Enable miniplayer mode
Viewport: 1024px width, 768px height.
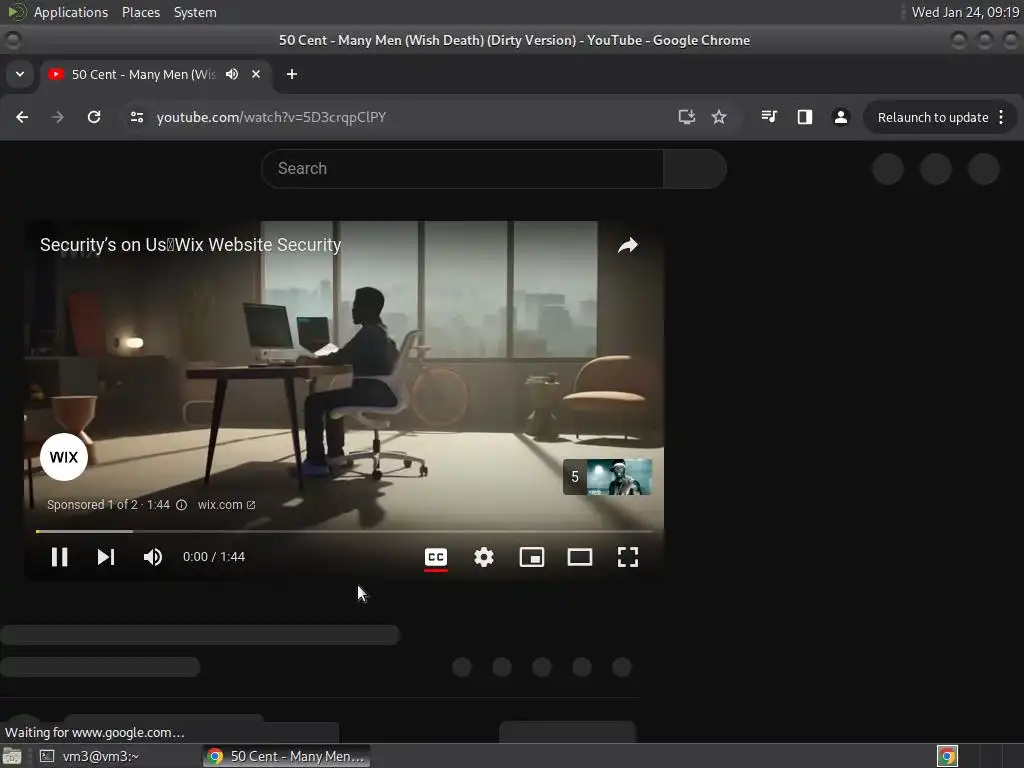[532, 557]
